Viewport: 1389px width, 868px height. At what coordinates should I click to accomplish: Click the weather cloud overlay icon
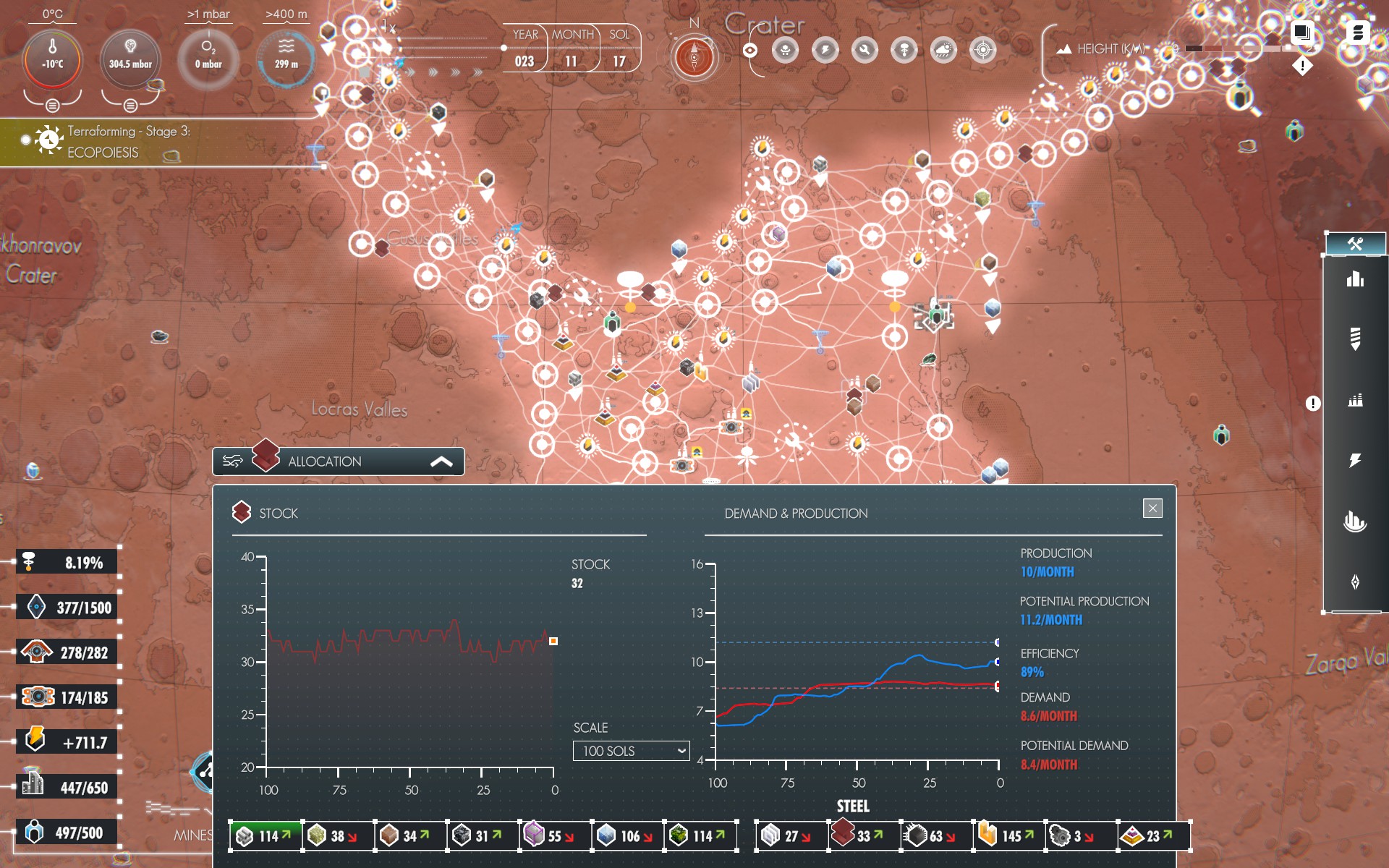tap(943, 50)
